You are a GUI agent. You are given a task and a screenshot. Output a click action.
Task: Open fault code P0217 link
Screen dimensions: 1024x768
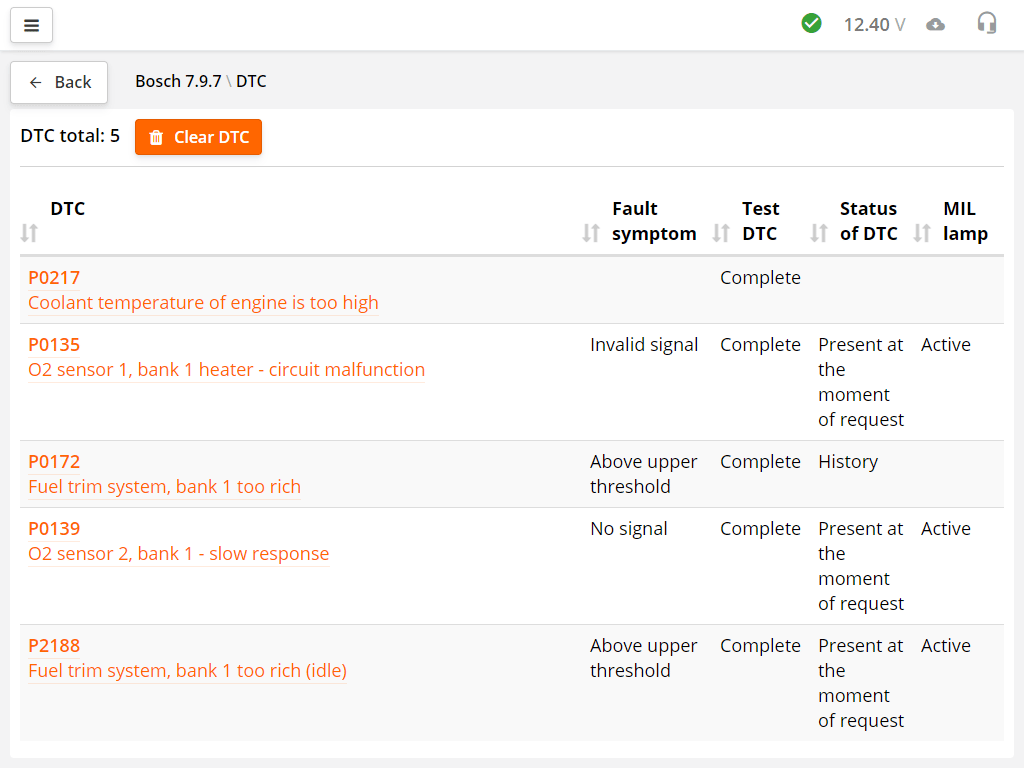click(x=54, y=278)
